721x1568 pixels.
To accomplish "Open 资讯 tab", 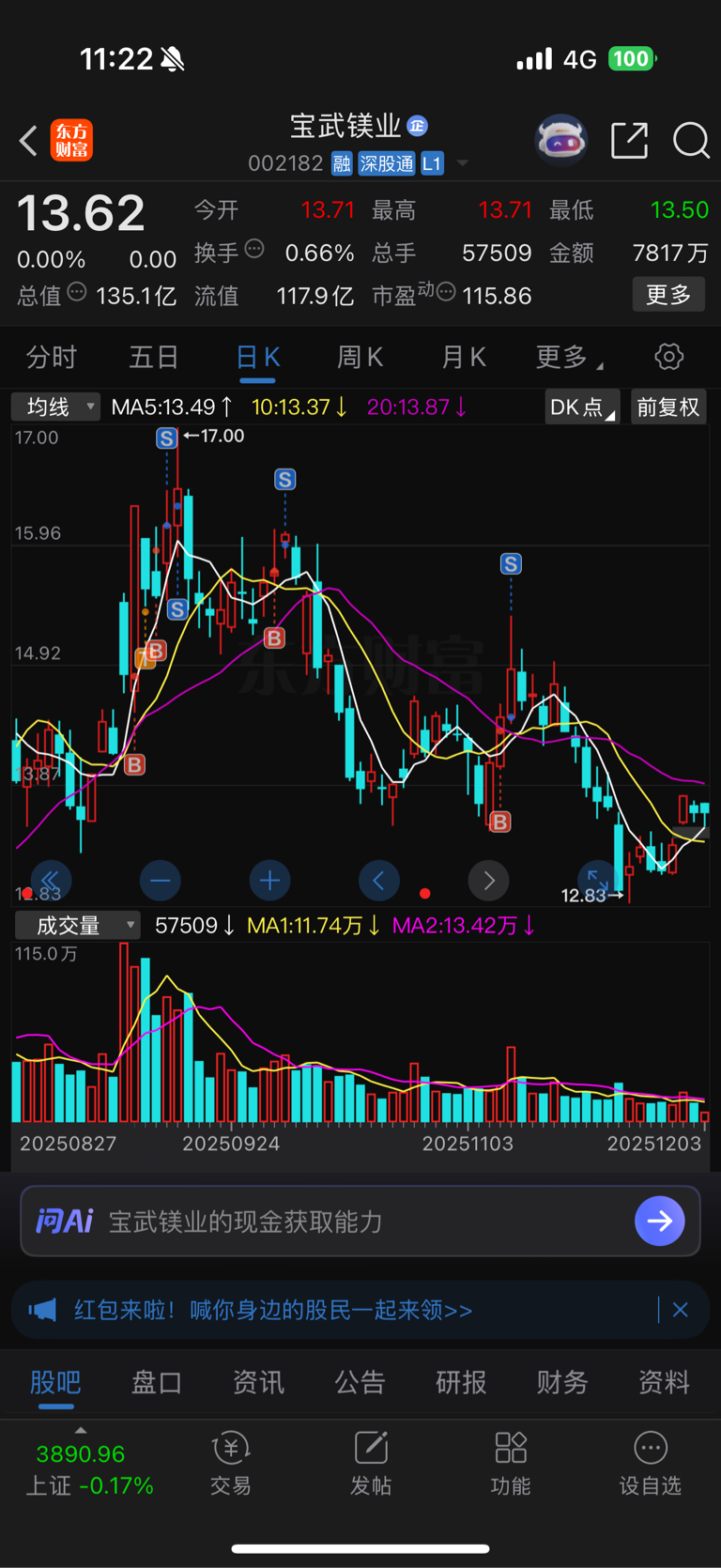I will click(258, 1382).
